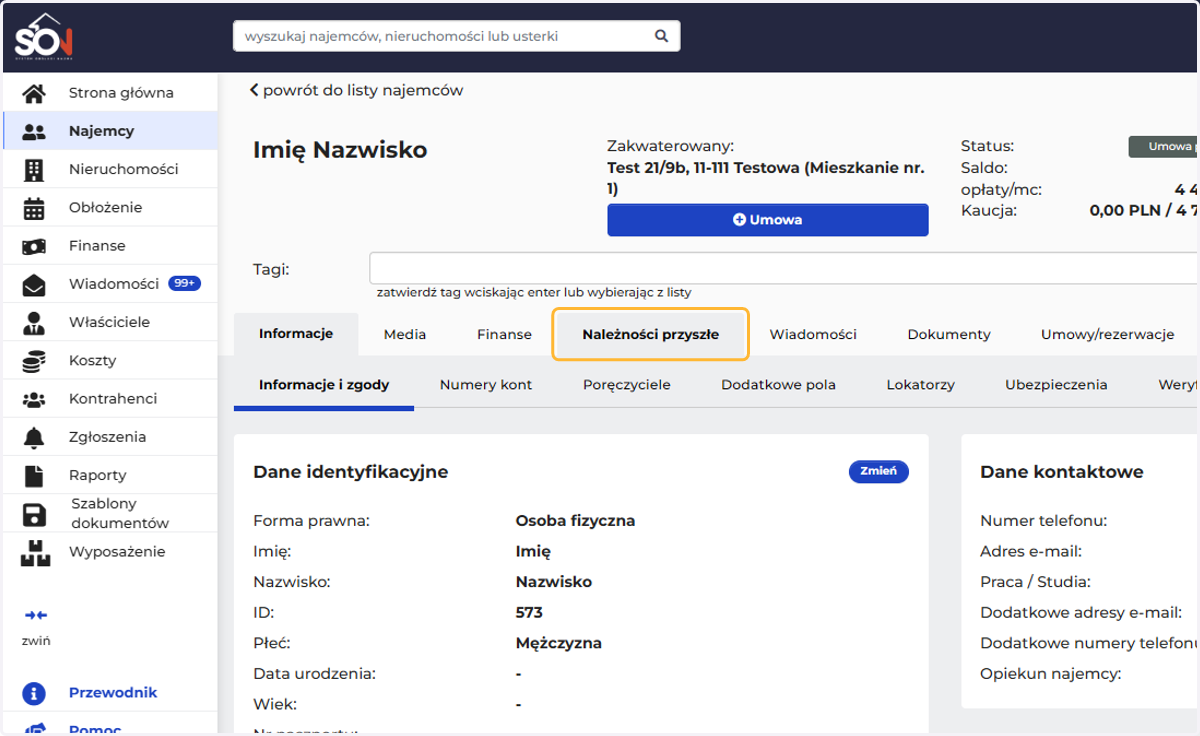Switch to the Media tab
This screenshot has height=736, width=1200.
click(x=405, y=334)
